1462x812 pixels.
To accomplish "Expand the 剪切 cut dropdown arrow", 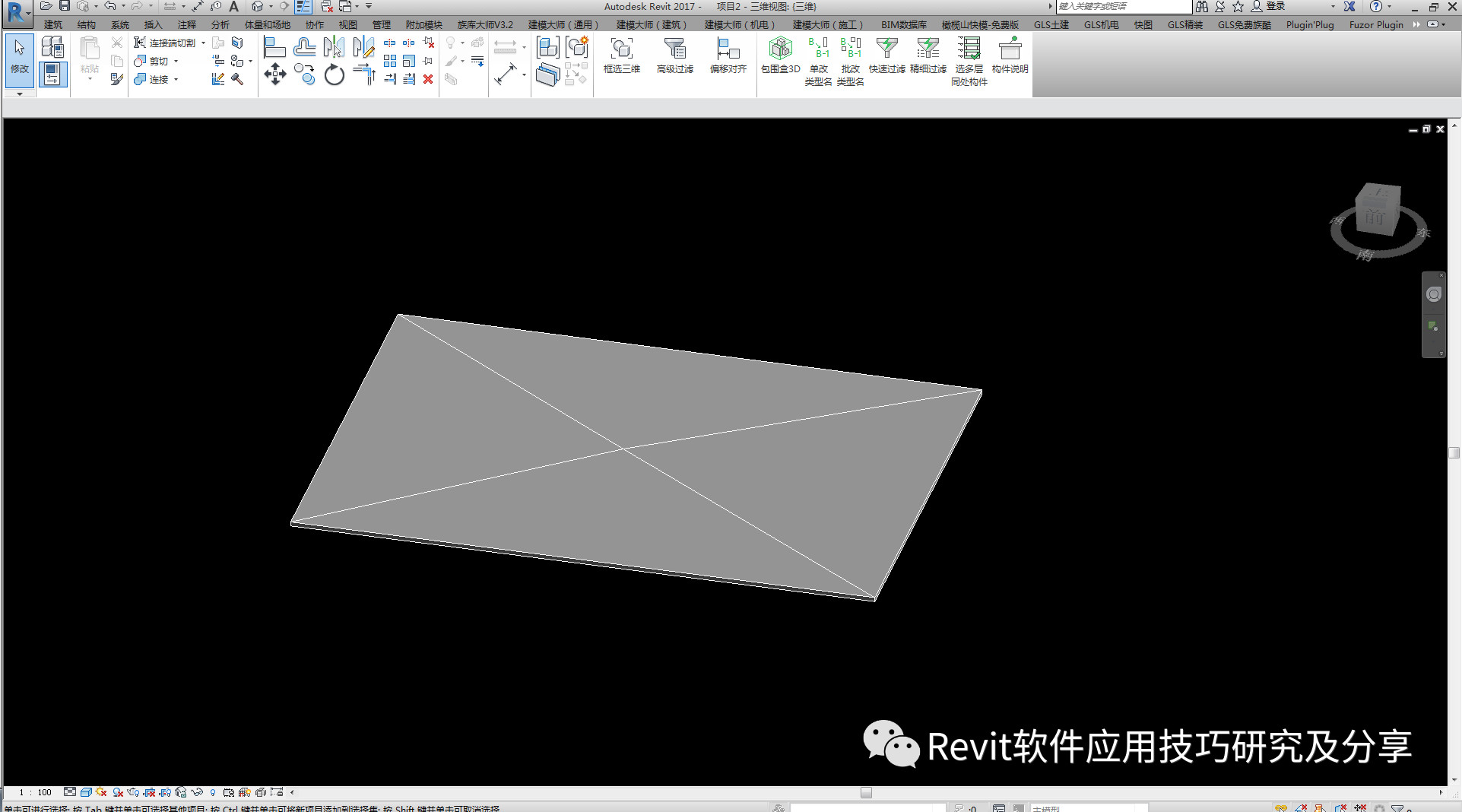I will point(176,62).
